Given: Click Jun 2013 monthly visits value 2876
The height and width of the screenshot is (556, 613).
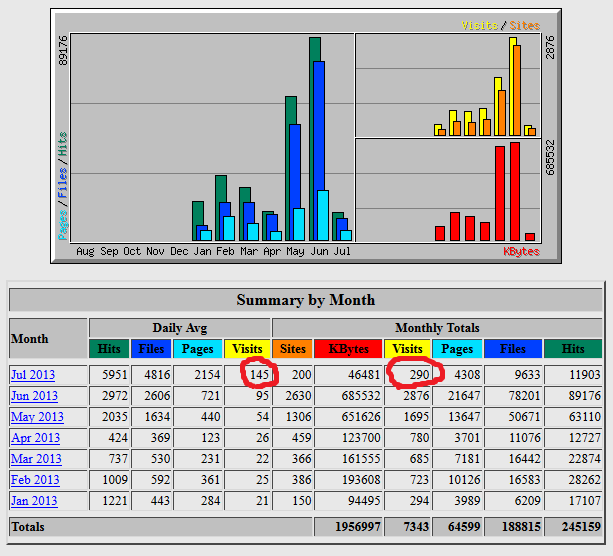Looking at the screenshot, I should [416, 396].
